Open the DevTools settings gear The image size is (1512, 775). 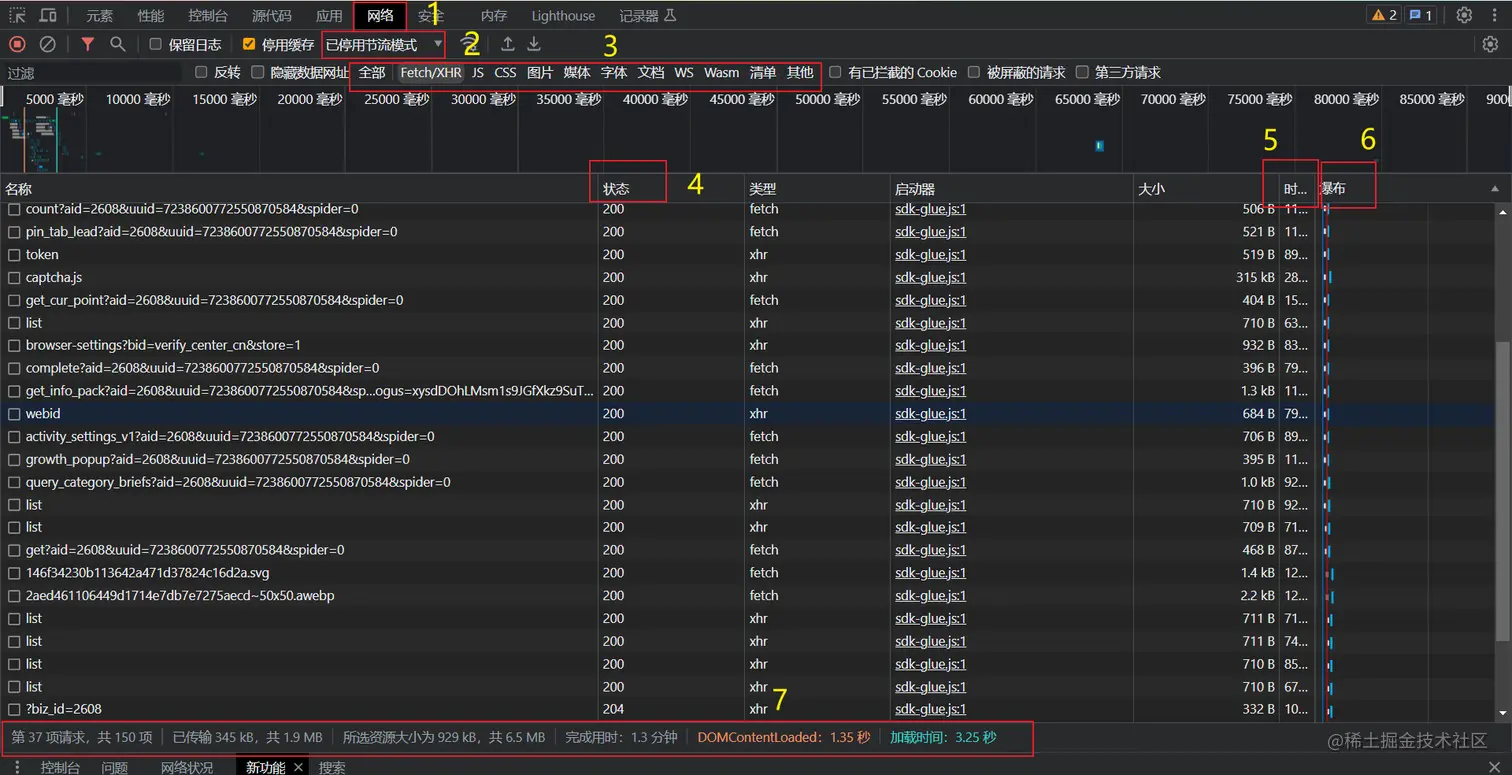[1464, 15]
